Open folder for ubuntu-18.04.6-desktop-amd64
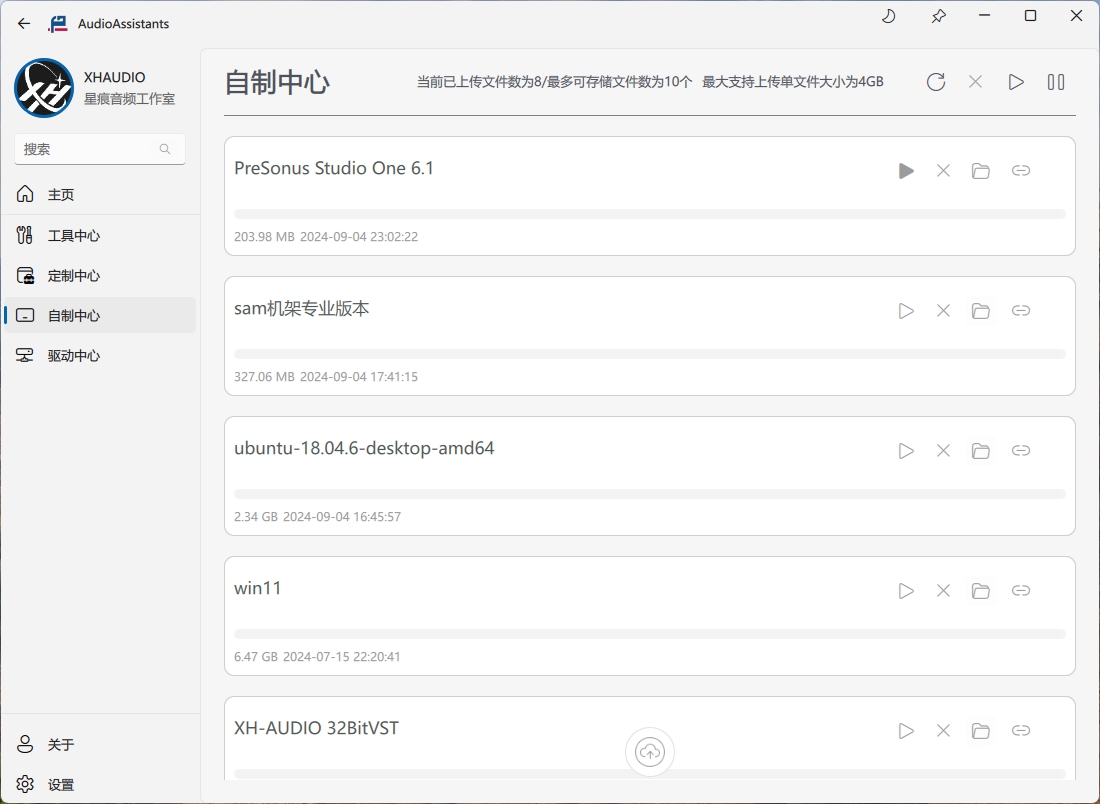The height and width of the screenshot is (804, 1100). [x=980, y=451]
